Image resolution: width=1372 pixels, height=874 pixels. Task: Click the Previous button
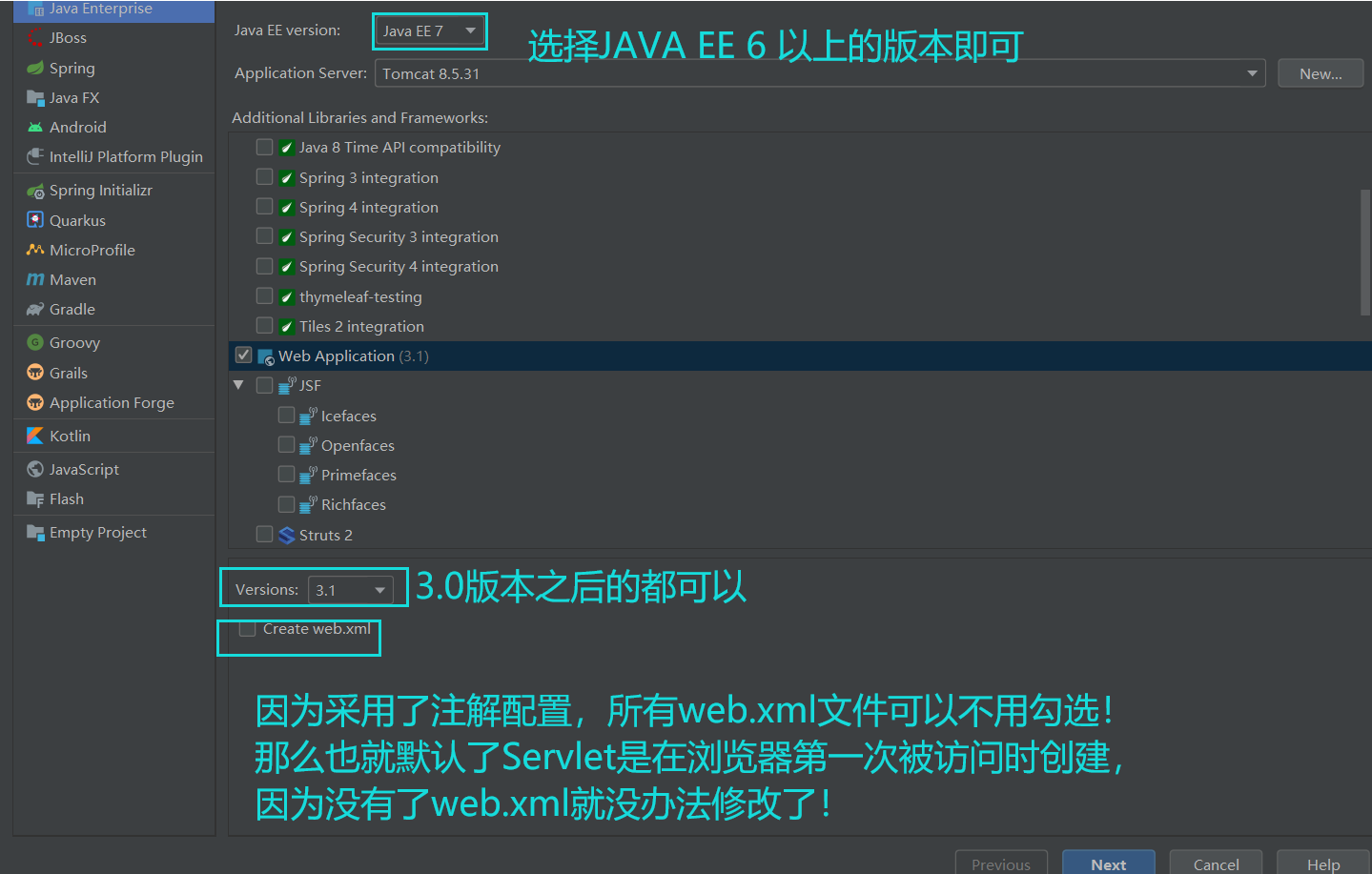pyautogui.click(x=1001, y=864)
